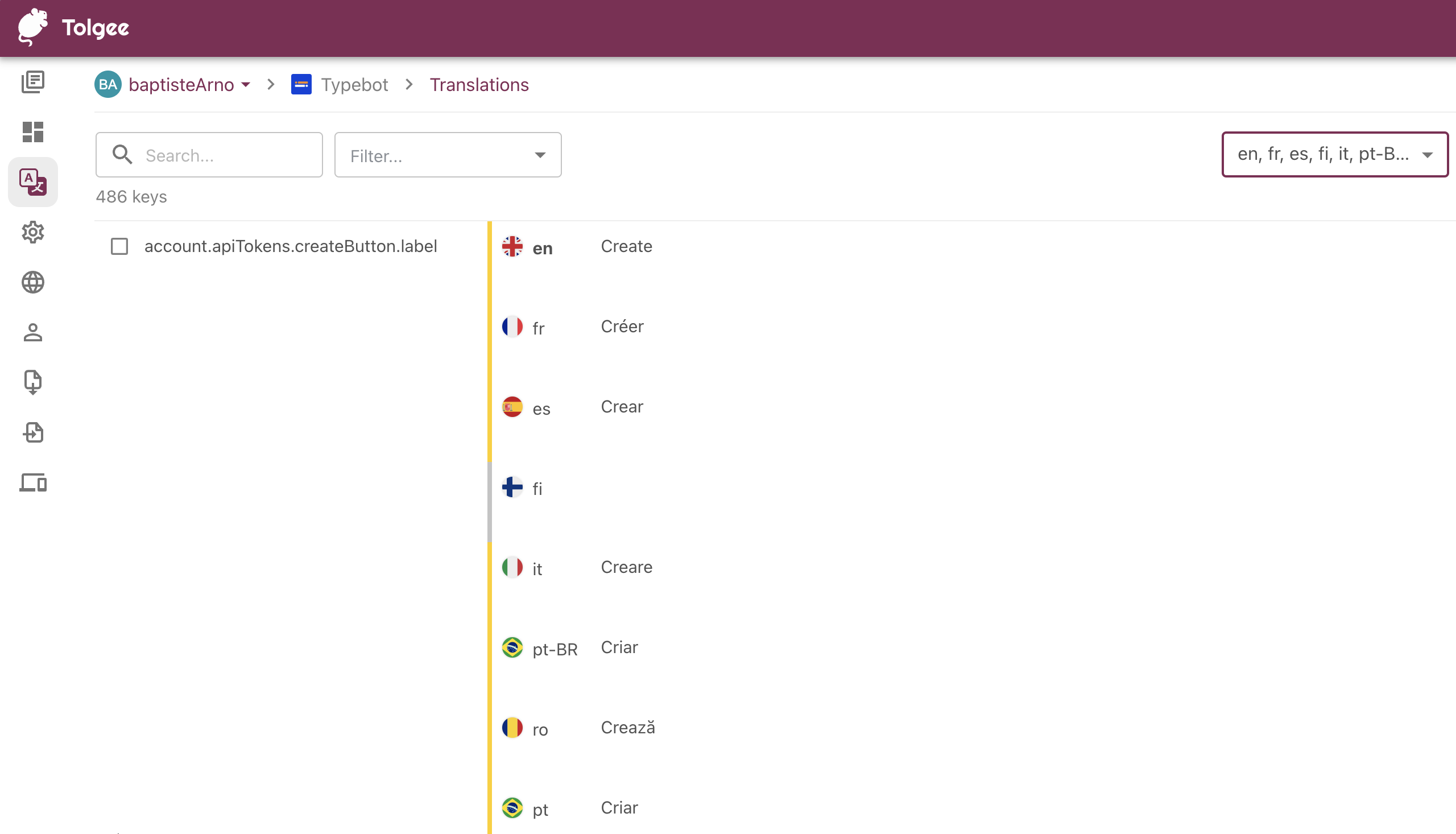Open project settings gear icon

tap(32, 232)
